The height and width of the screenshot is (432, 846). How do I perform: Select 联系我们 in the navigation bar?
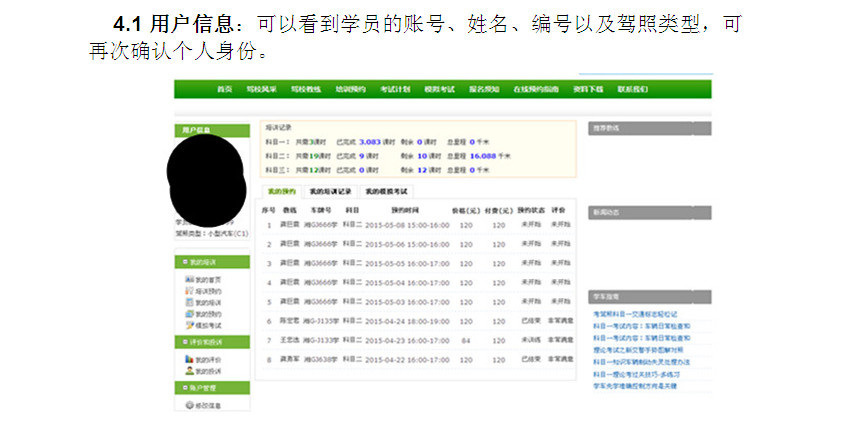(x=633, y=89)
